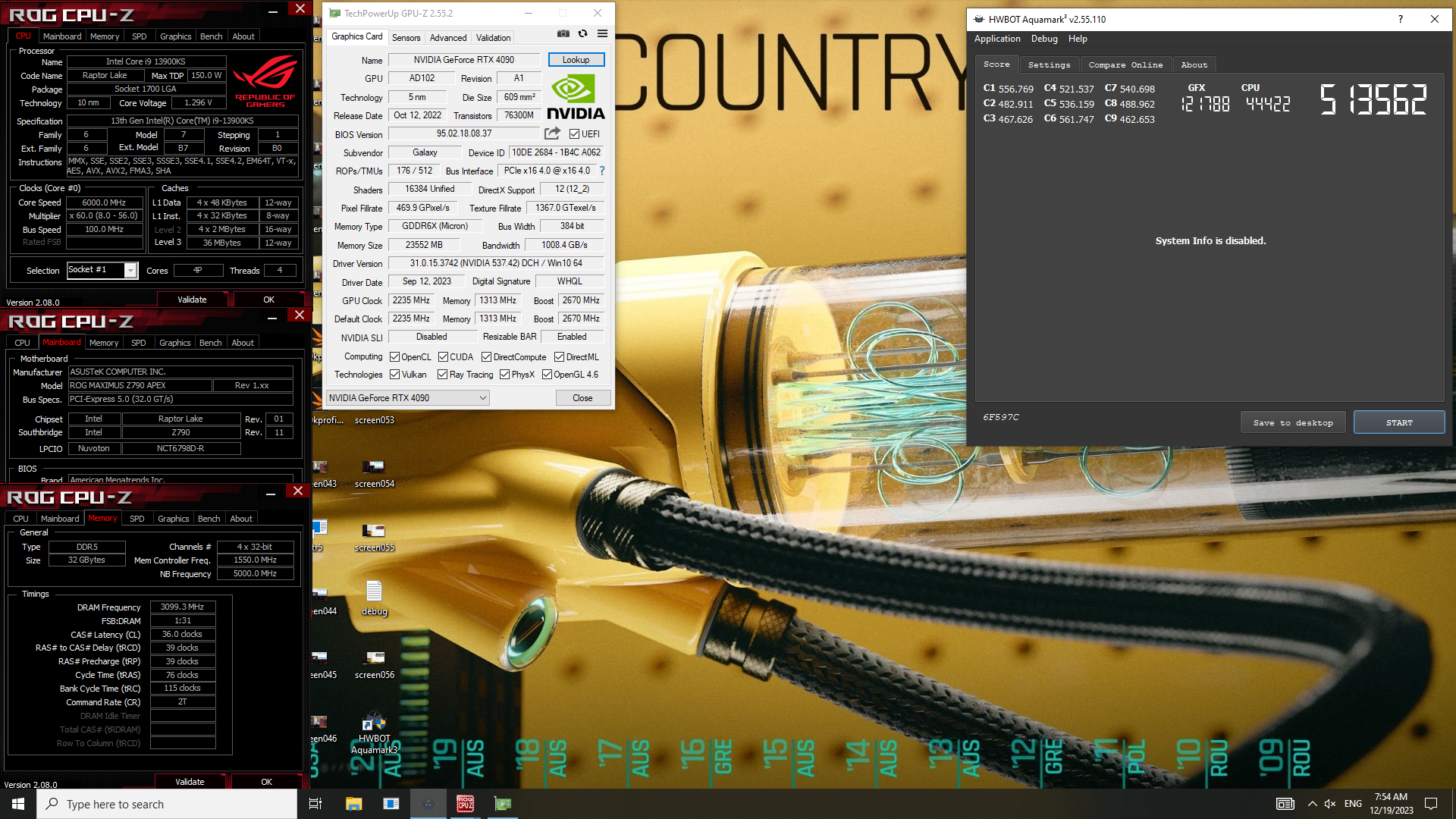Image resolution: width=1456 pixels, height=819 pixels.
Task: Click the OK button in the CPU-Z Processor window
Action: 268,300
